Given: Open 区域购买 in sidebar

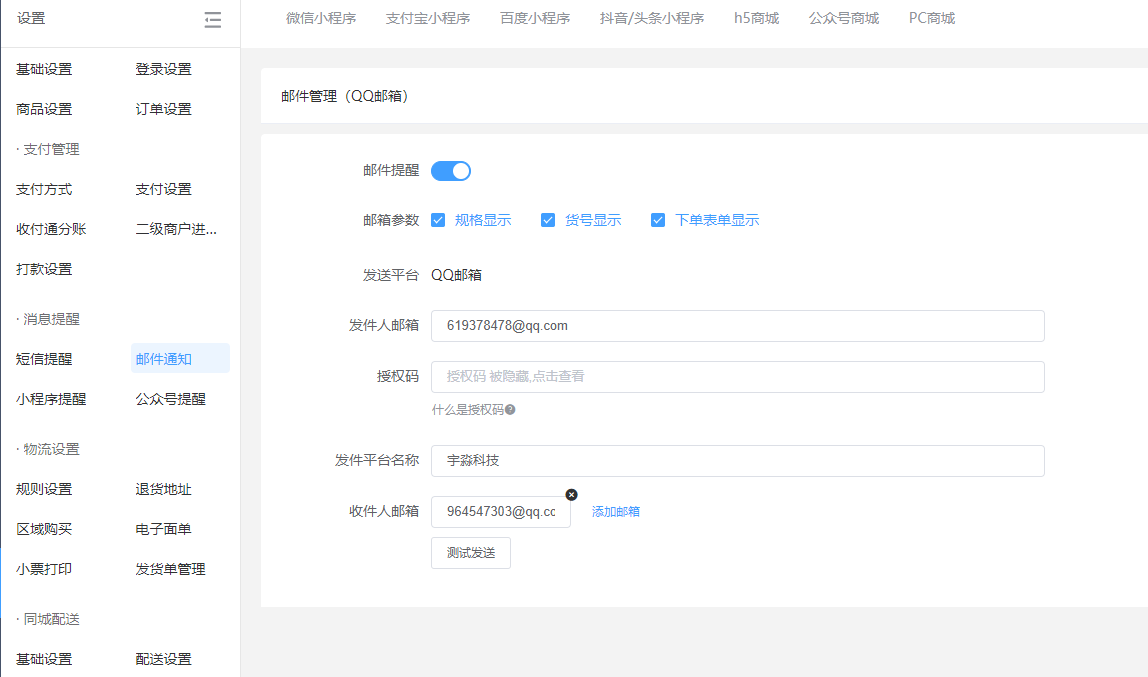Looking at the screenshot, I should click(44, 529).
